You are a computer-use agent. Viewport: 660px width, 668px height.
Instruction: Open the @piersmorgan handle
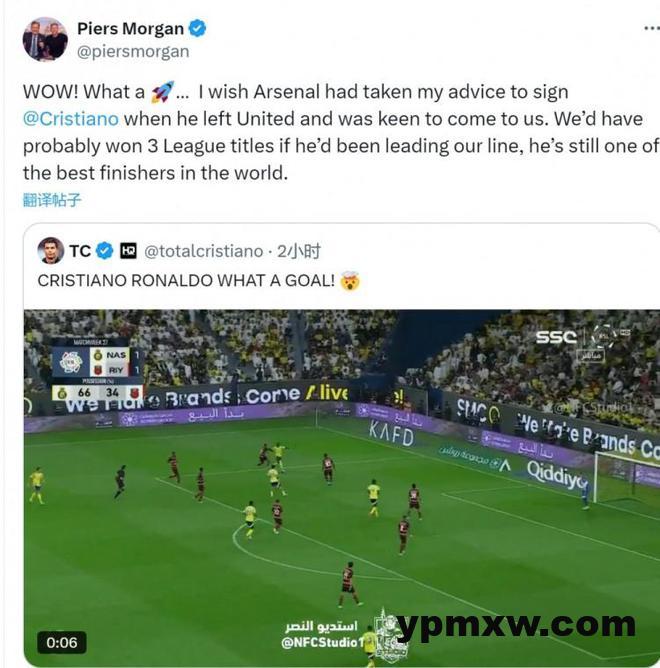coord(133,52)
